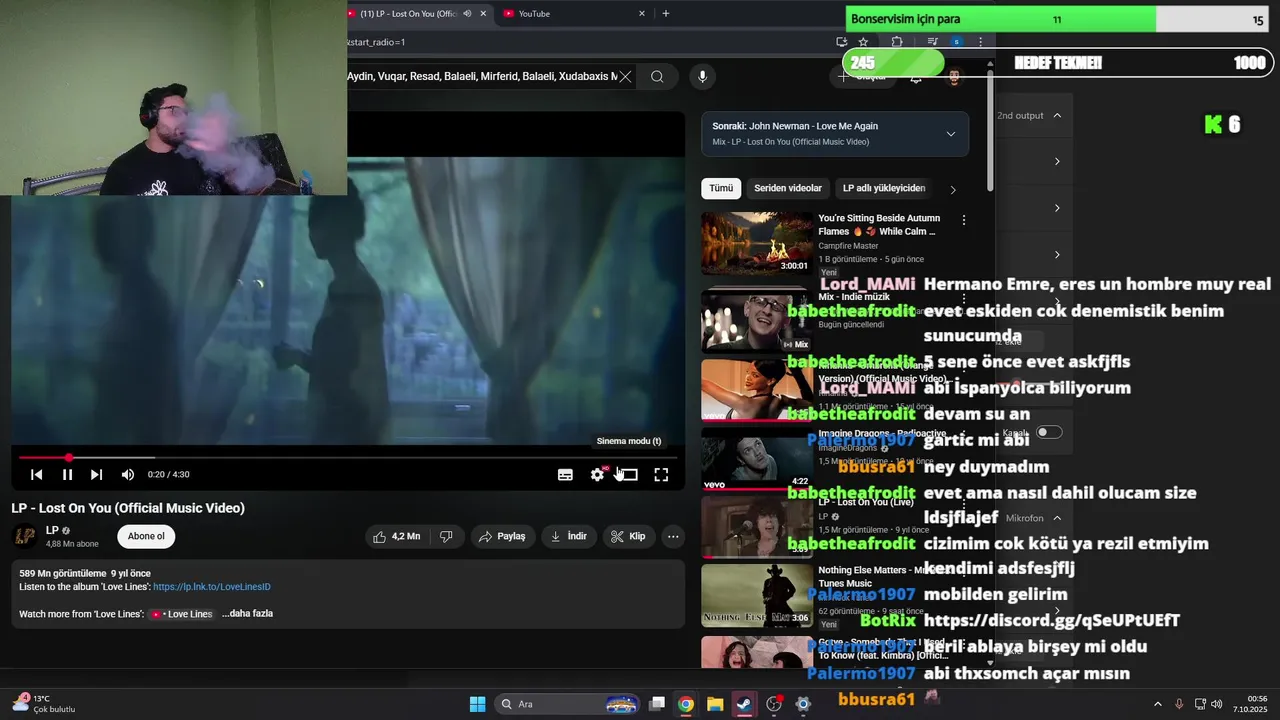Image resolution: width=1280 pixels, height=720 pixels.
Task: Create a clip with the Klip button
Action: (x=628, y=537)
